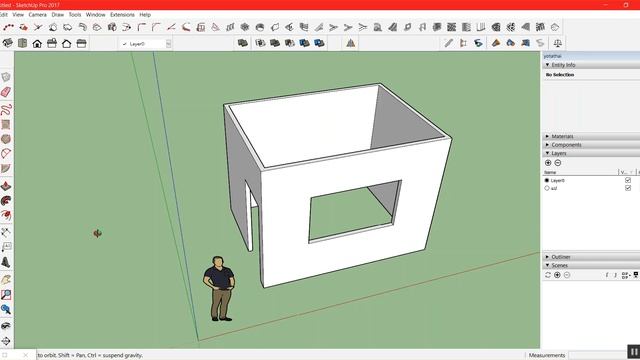Open the Window menu

(96, 14)
